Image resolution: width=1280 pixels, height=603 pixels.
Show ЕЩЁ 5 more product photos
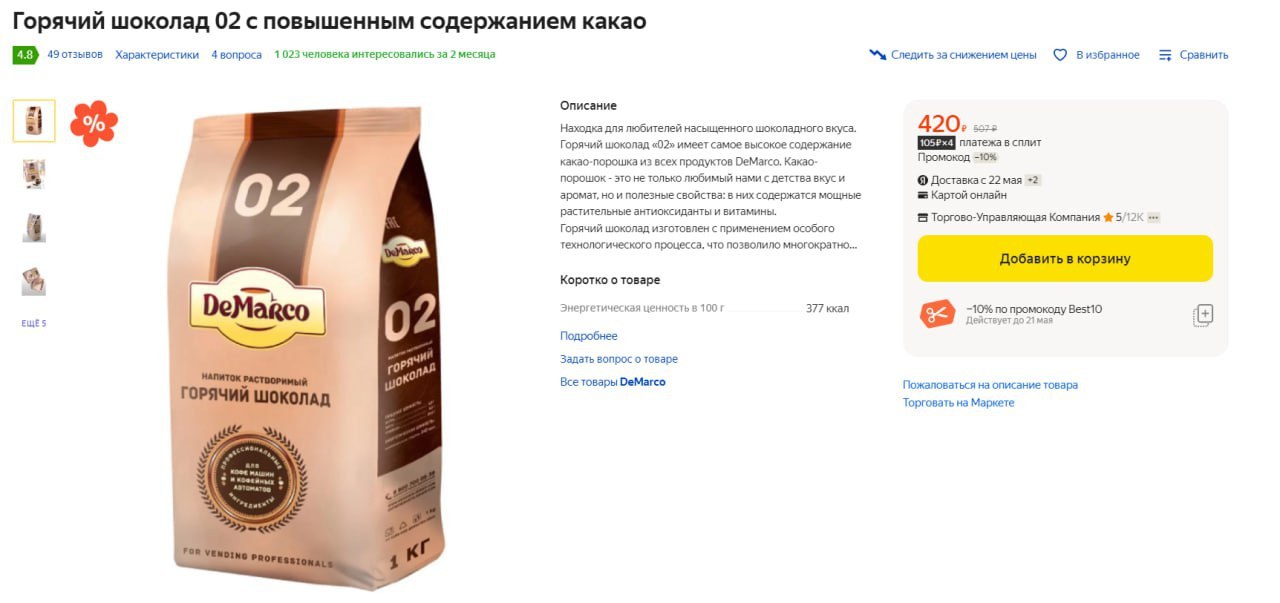(34, 323)
